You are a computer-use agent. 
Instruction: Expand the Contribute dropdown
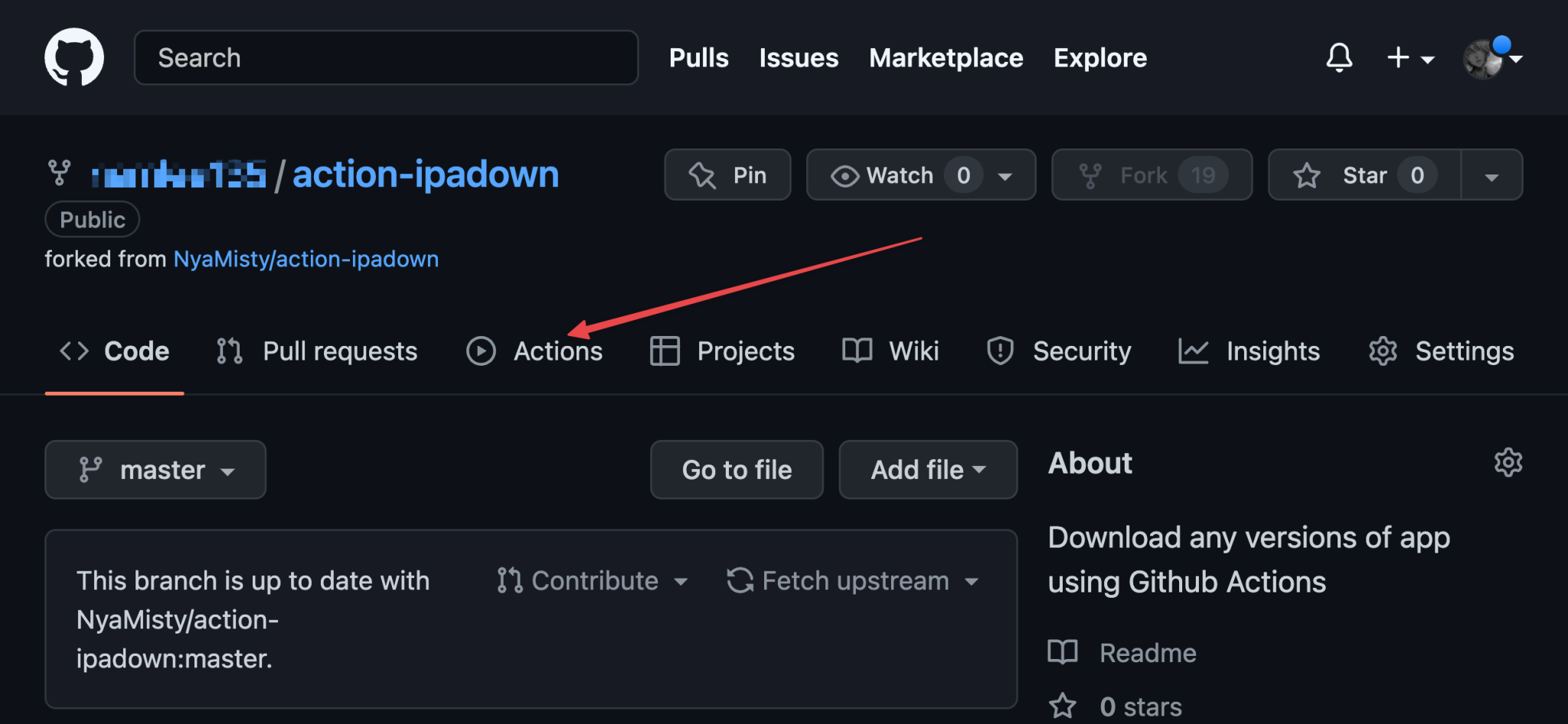click(593, 581)
